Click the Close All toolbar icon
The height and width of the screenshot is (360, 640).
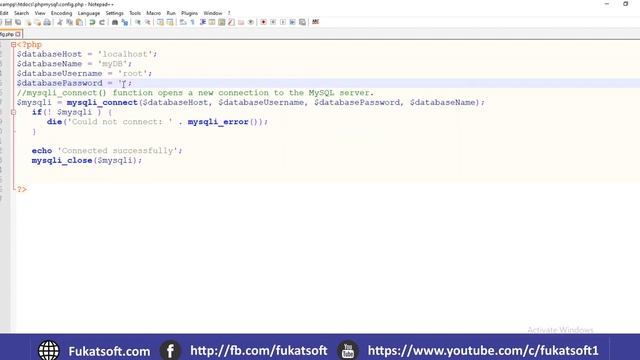pos(38,22)
